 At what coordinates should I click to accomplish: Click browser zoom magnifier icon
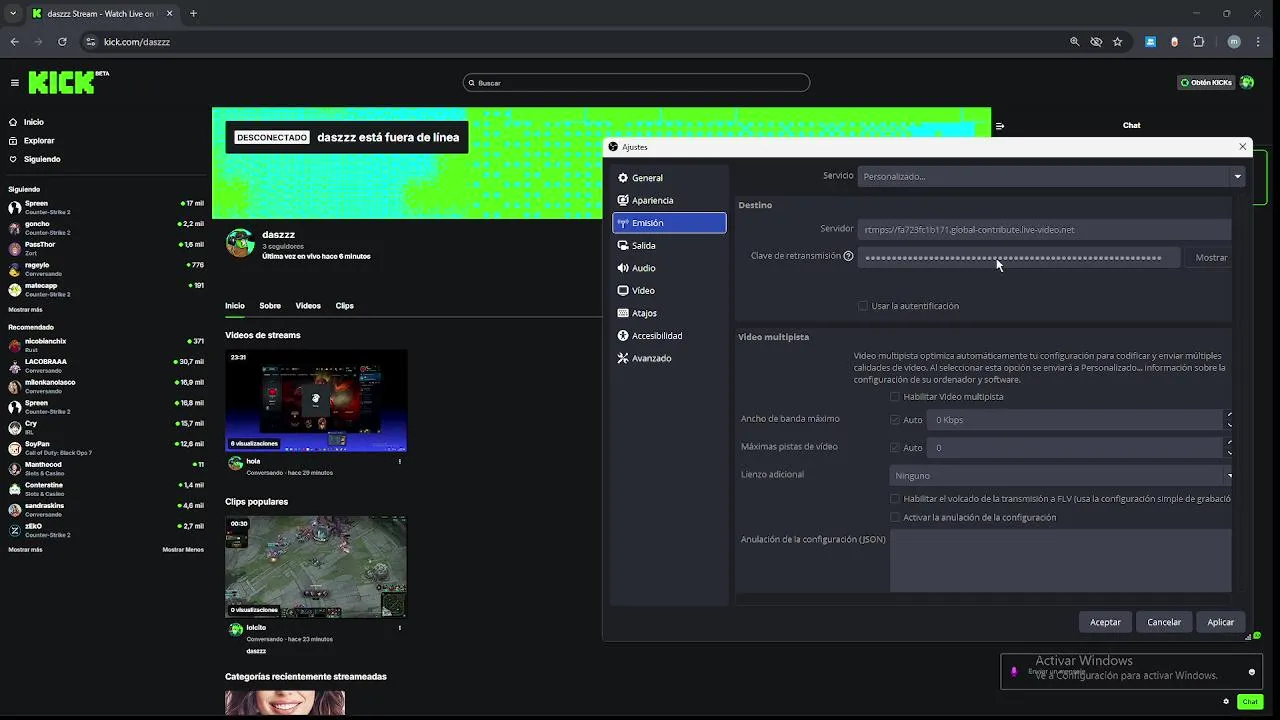[x=1075, y=42]
